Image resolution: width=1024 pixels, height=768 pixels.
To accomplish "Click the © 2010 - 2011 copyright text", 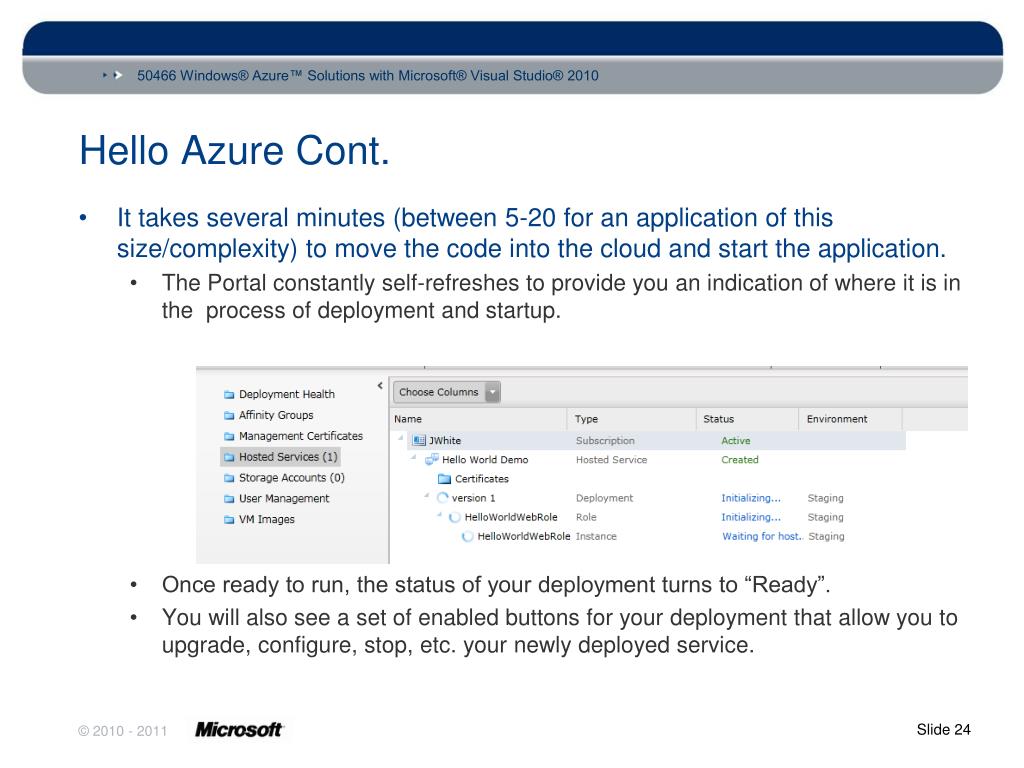I will click(123, 731).
